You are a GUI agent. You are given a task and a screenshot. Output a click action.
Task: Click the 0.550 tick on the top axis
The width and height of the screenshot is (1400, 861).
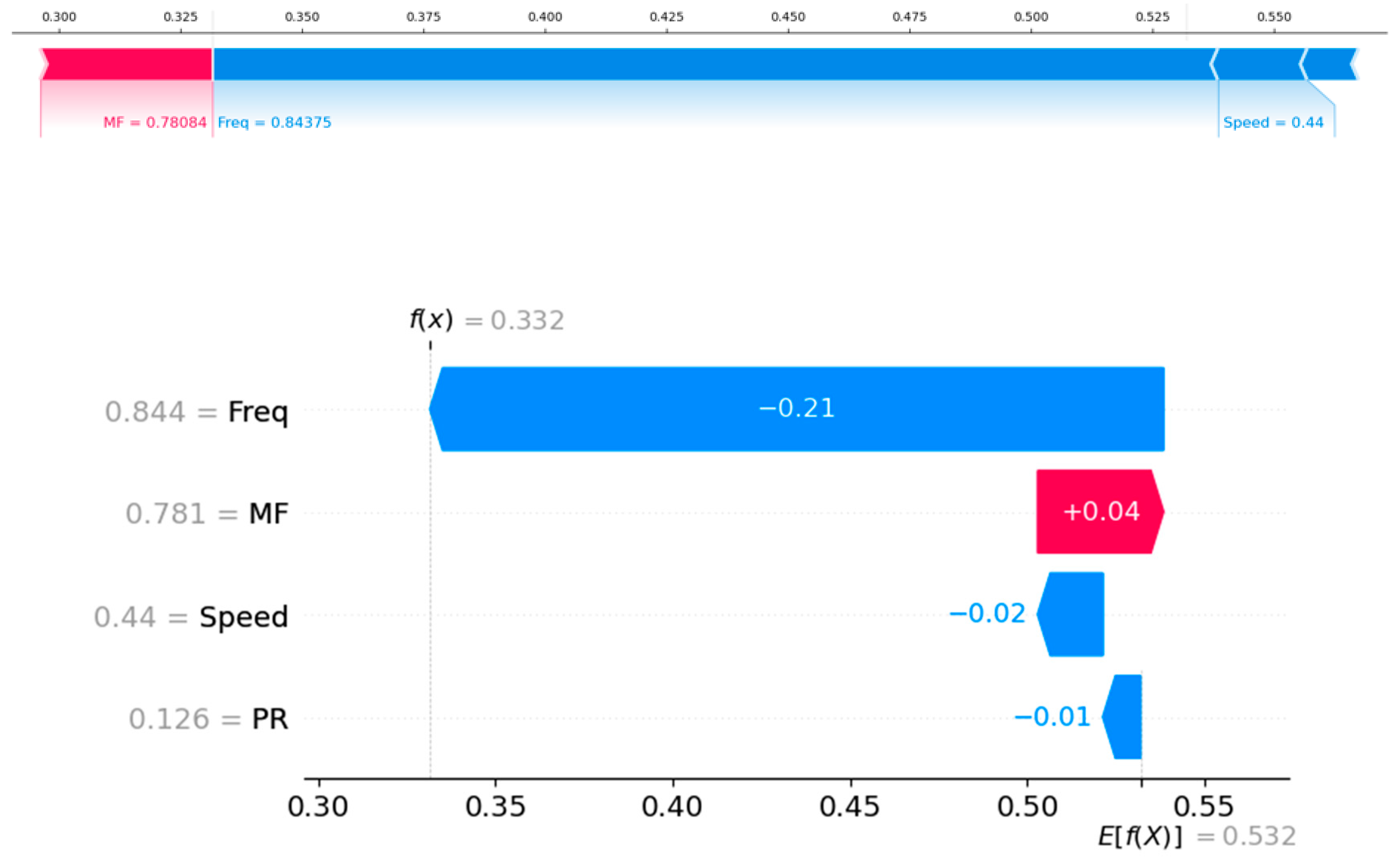click(1274, 17)
